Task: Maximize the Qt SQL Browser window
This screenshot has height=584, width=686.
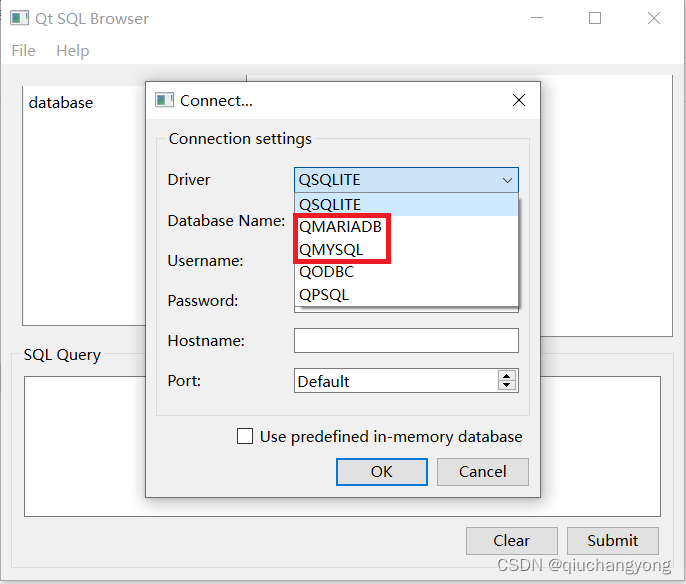Action: (x=595, y=18)
